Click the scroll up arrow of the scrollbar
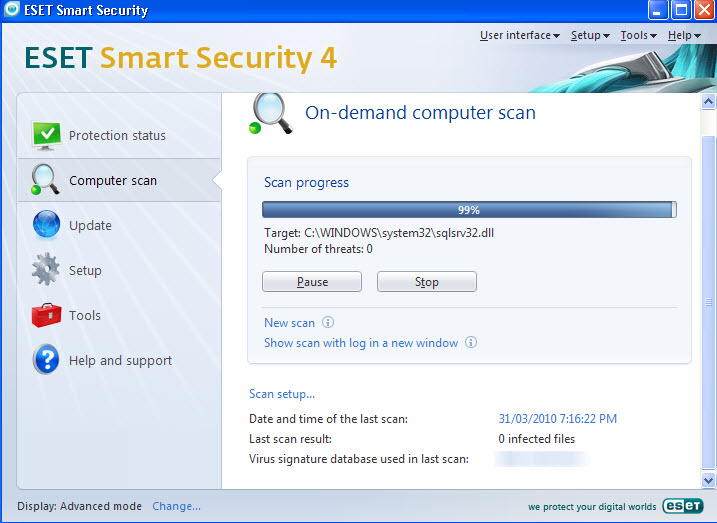 (708, 101)
